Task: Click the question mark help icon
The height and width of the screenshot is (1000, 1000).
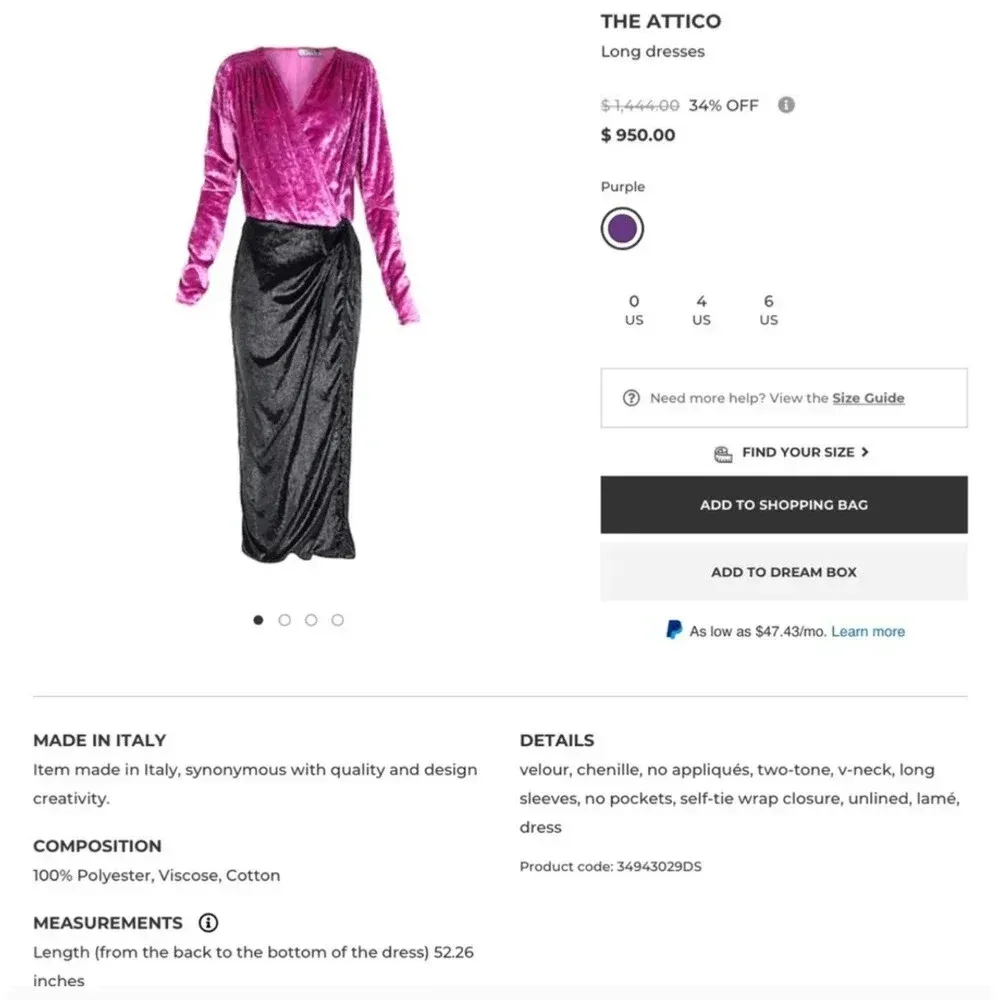Action: (631, 397)
